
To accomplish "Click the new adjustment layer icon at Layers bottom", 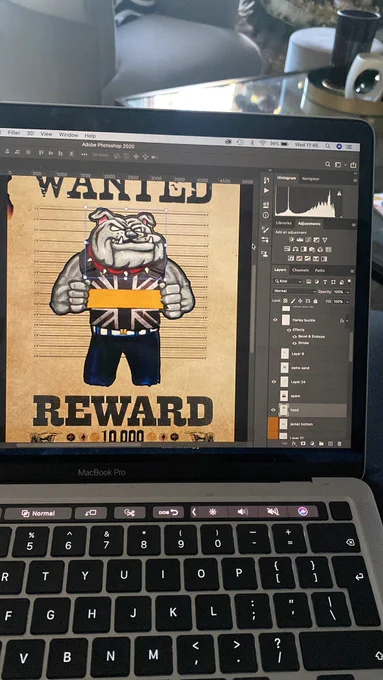I will point(312,444).
